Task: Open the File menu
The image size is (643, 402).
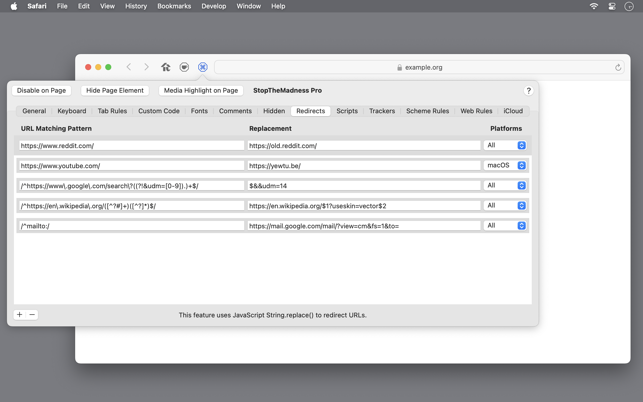Action: coord(62,6)
